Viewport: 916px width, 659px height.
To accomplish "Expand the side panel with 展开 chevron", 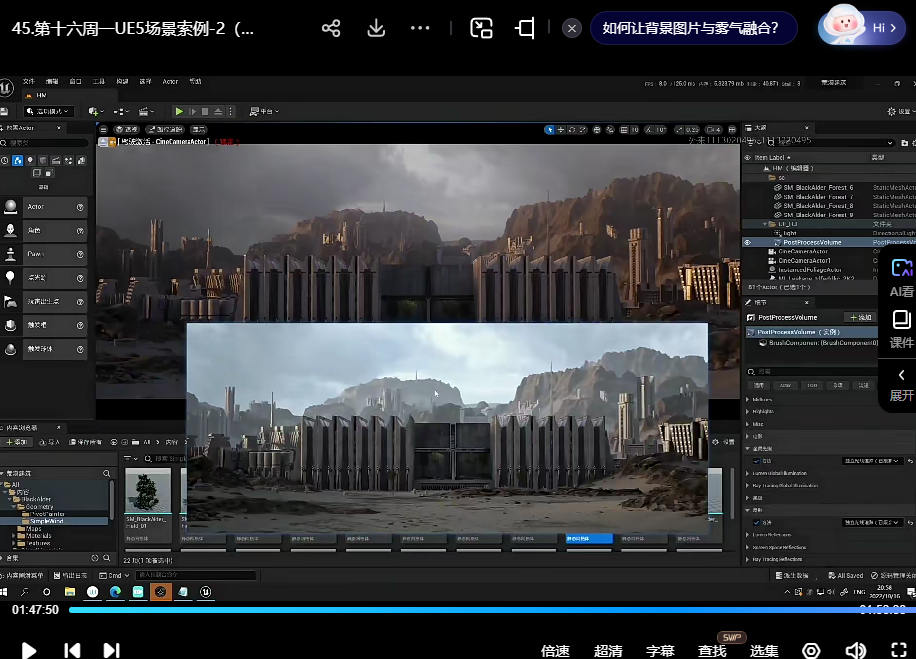I will point(901,383).
